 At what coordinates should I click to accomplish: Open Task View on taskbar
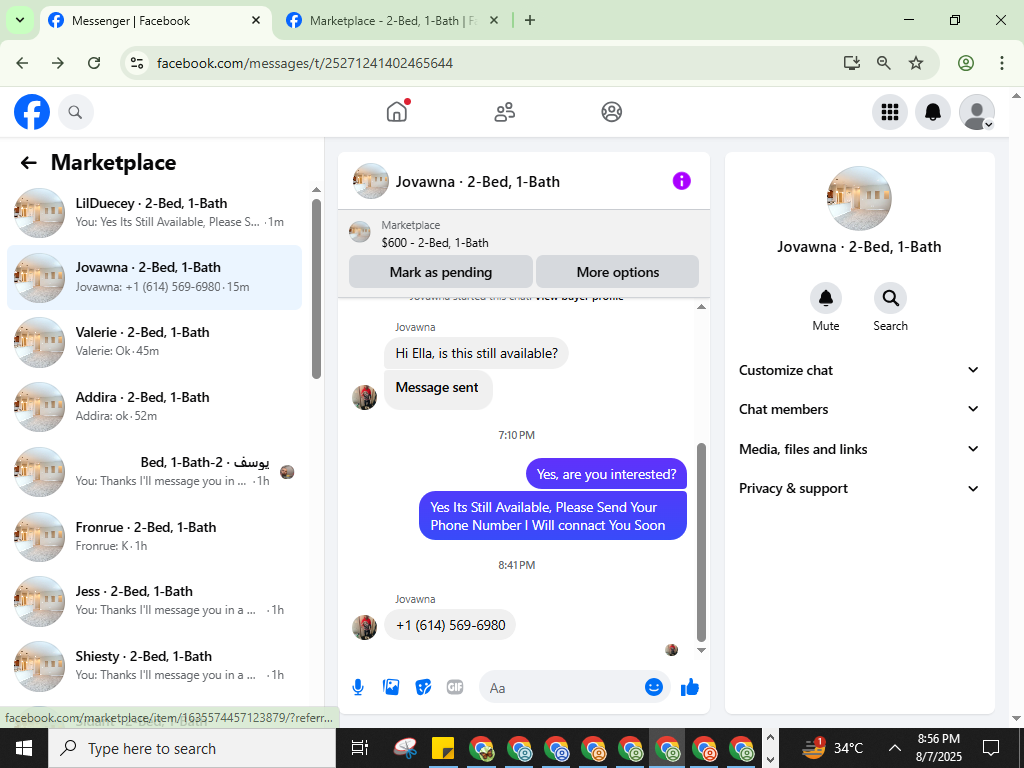[359, 748]
